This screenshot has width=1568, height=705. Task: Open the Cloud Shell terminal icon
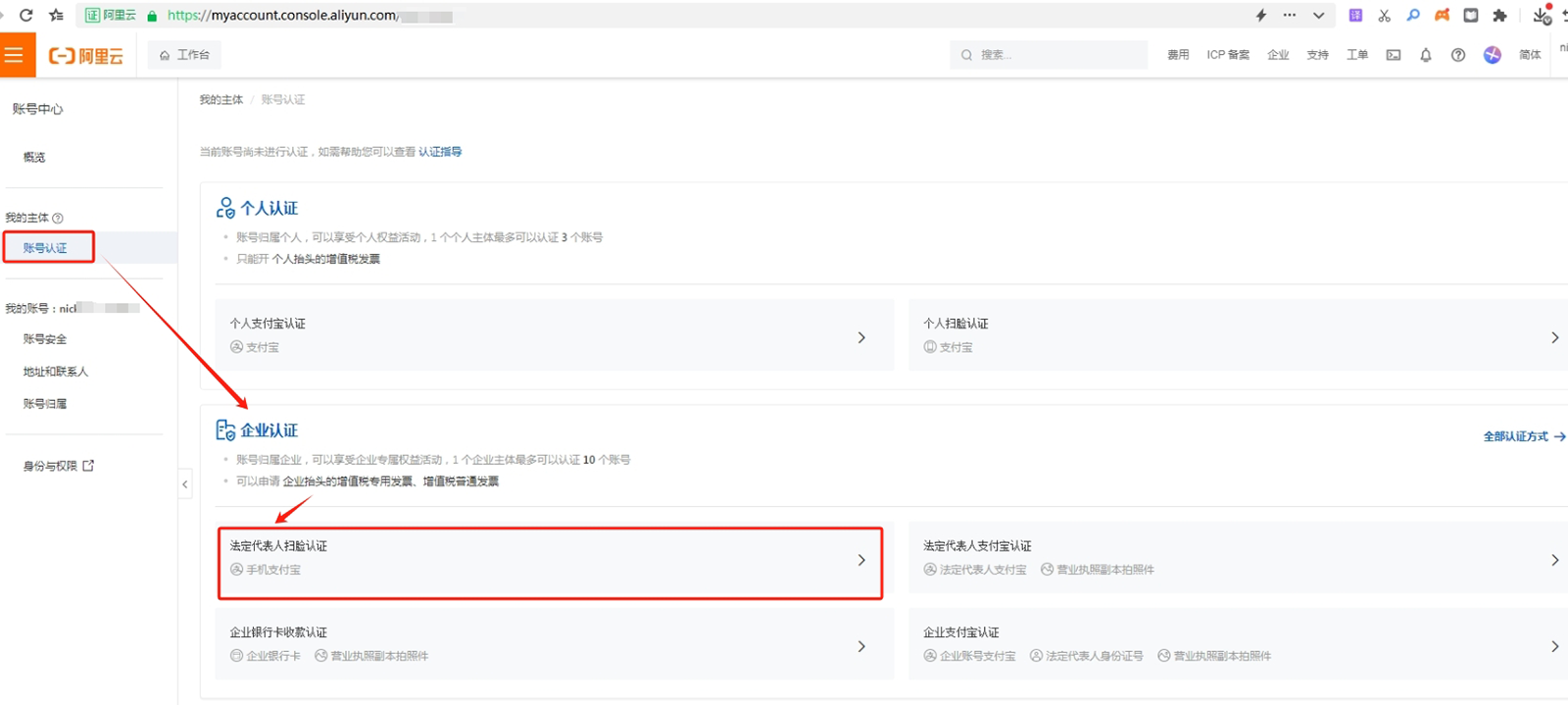1393,55
